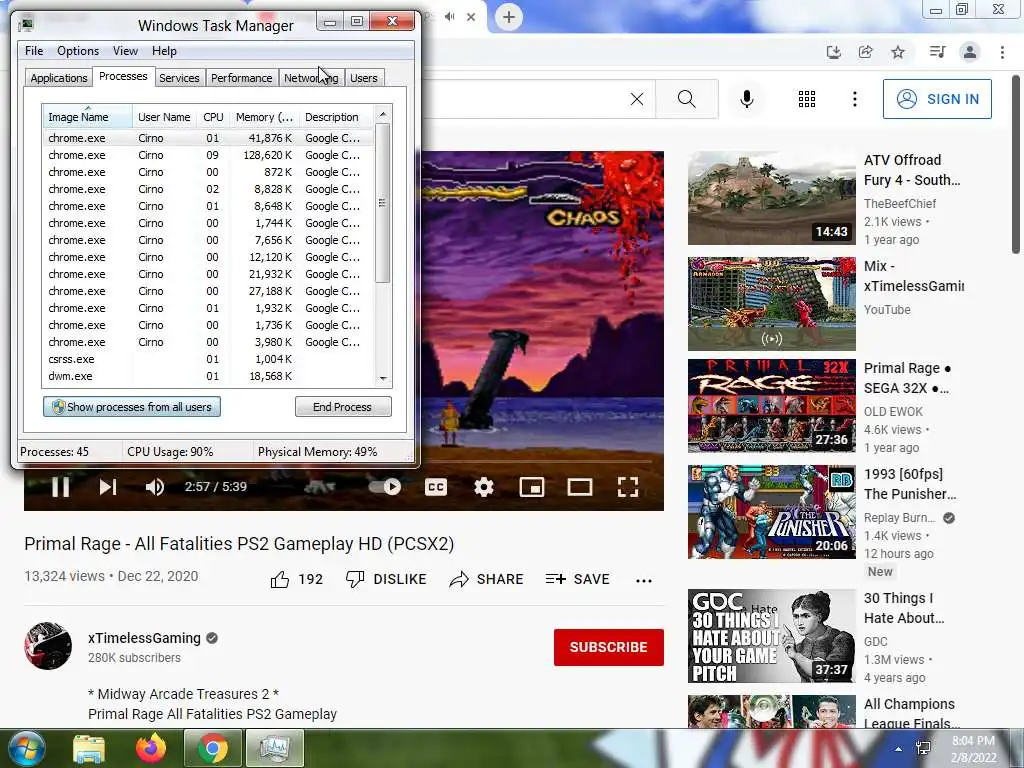Open Task Manager View menu

125,51
